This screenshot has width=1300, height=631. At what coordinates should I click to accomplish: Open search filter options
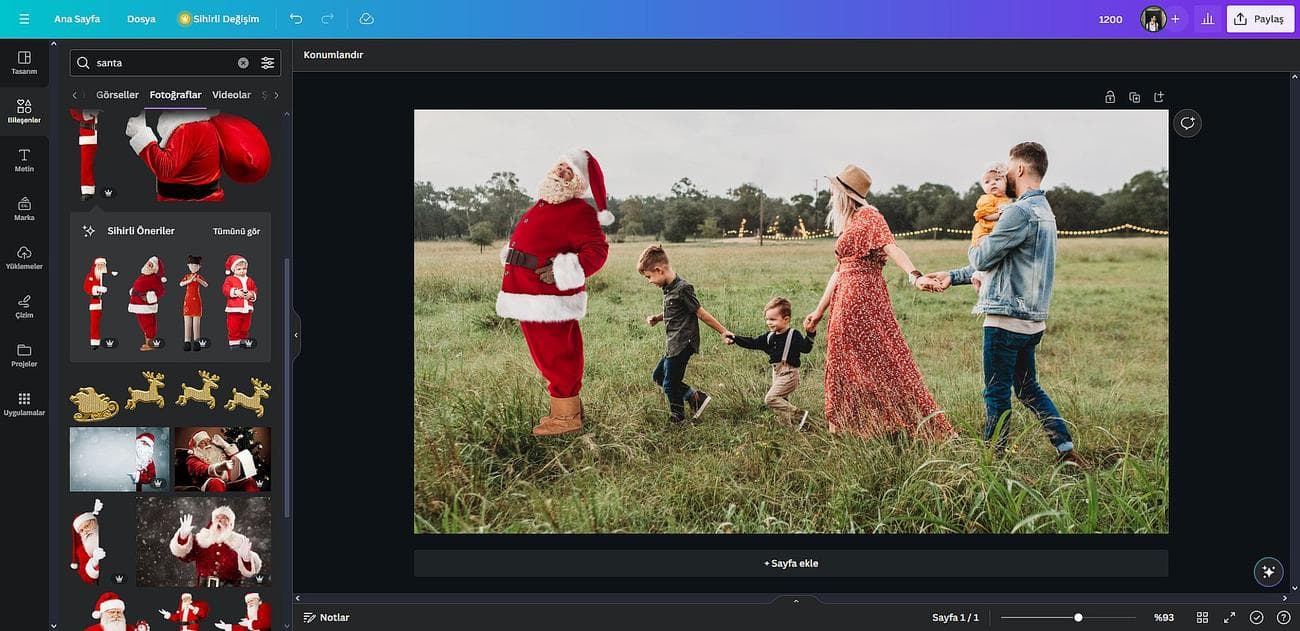[x=267, y=63]
